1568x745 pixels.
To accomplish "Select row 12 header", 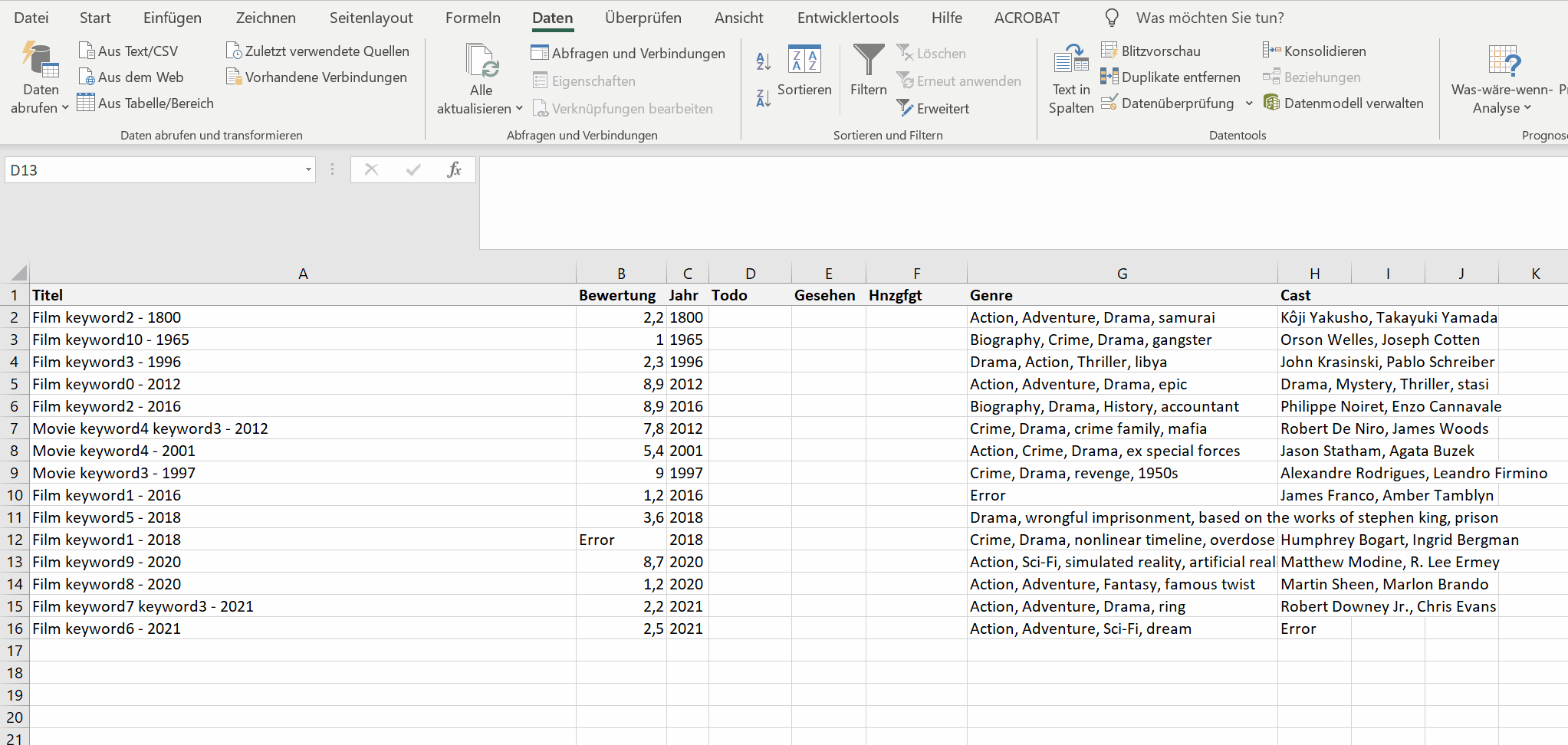I will pyautogui.click(x=15, y=540).
